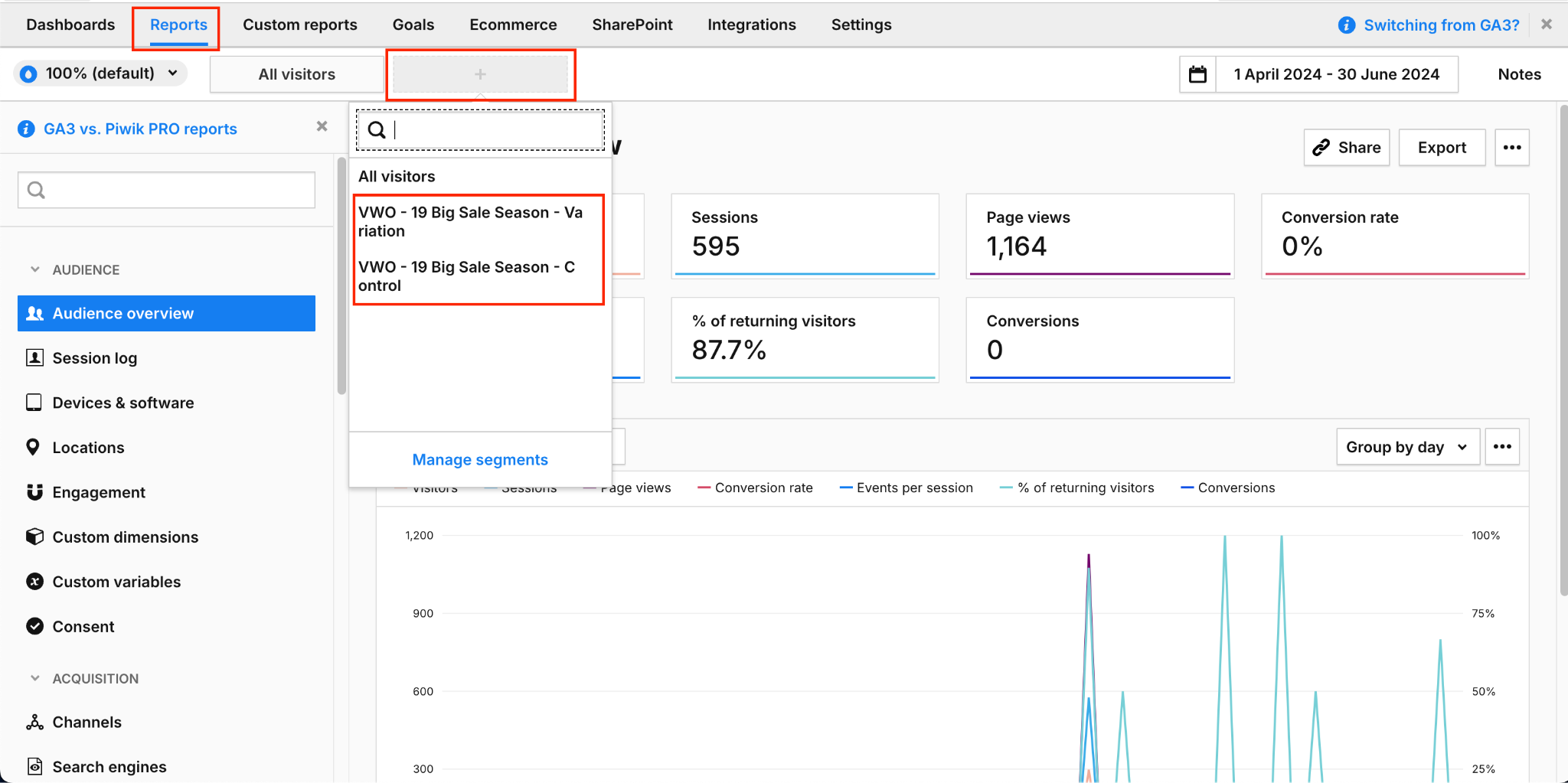Expand the 100% (default) sampling dropdown
Viewport: 1568px width, 783px height.
pos(100,73)
